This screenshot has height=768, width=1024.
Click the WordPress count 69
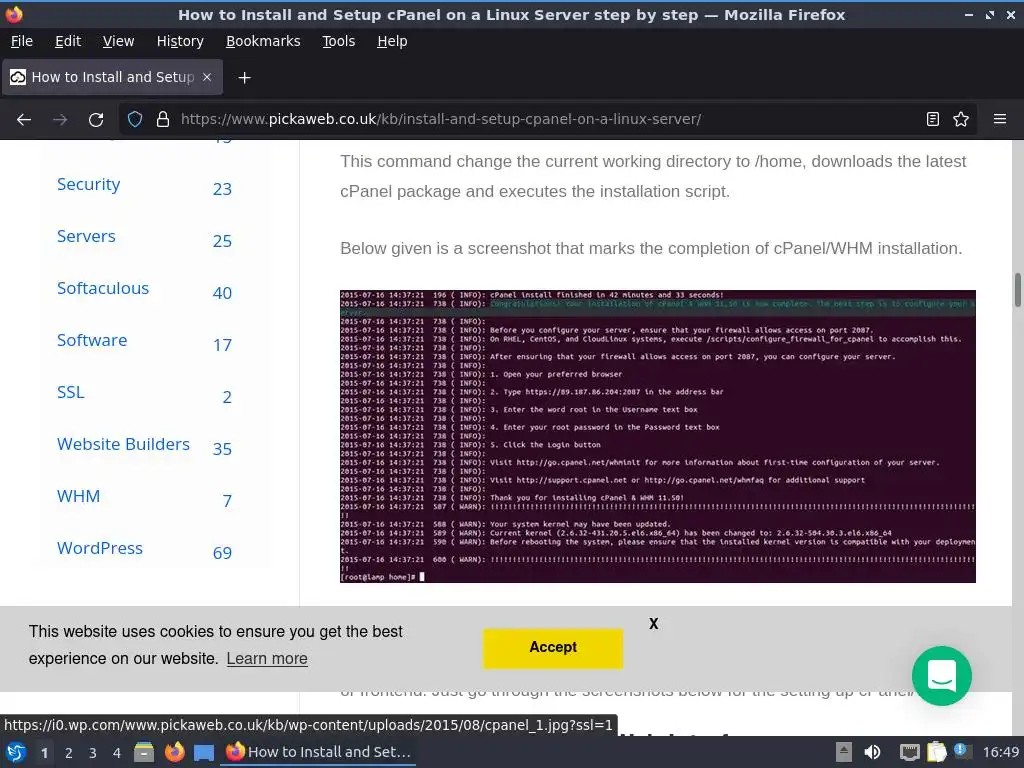point(222,553)
